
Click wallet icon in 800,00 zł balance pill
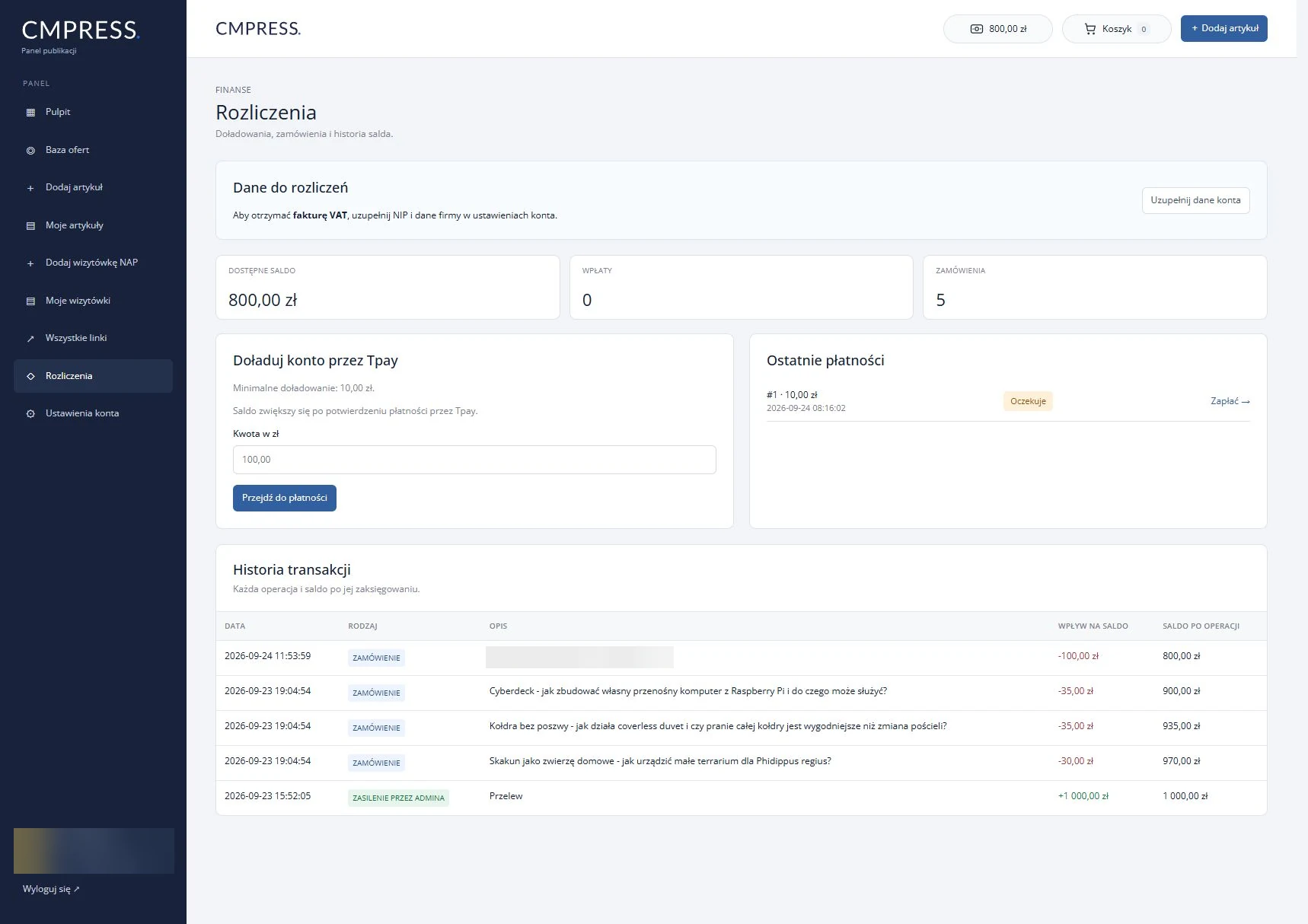[977, 29]
